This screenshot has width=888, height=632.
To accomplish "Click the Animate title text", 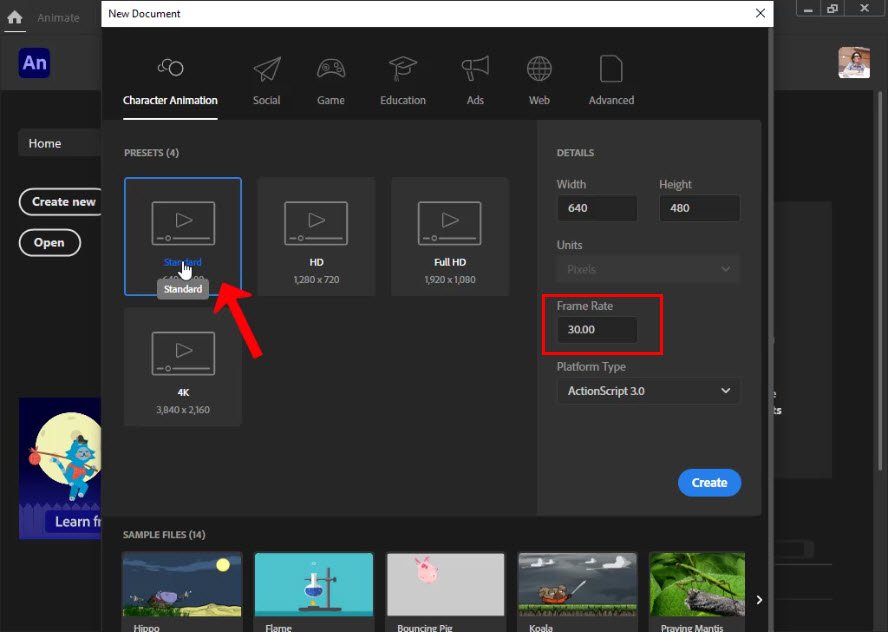I will tap(58, 18).
